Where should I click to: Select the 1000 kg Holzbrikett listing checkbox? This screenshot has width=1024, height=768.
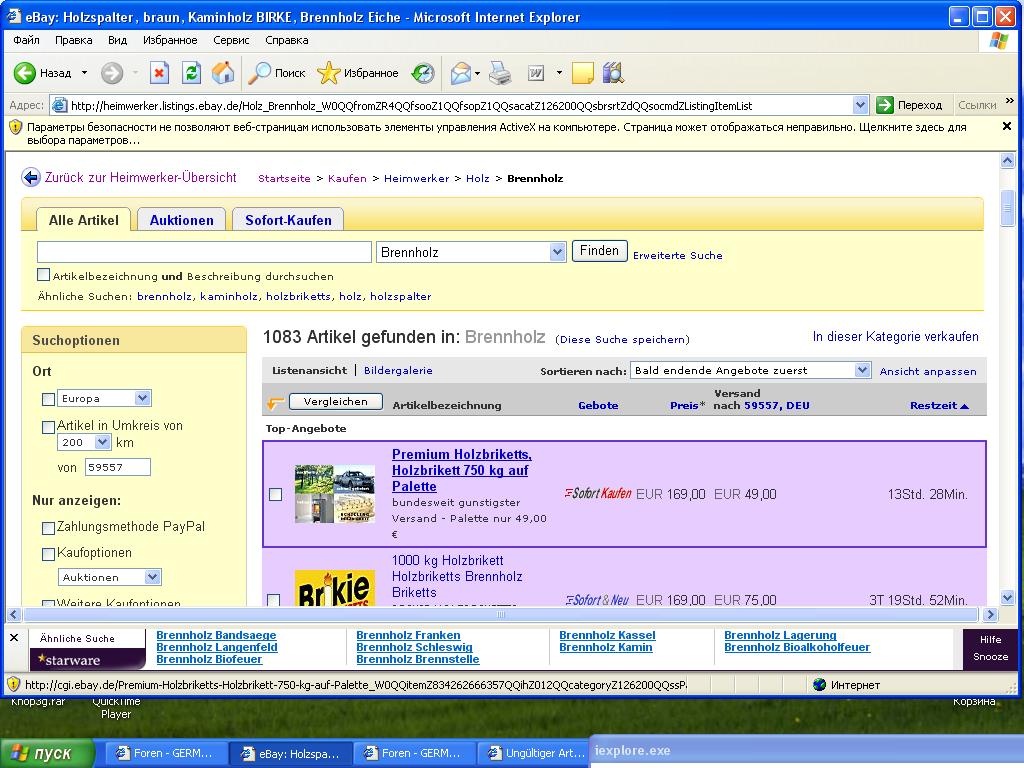(x=274, y=600)
